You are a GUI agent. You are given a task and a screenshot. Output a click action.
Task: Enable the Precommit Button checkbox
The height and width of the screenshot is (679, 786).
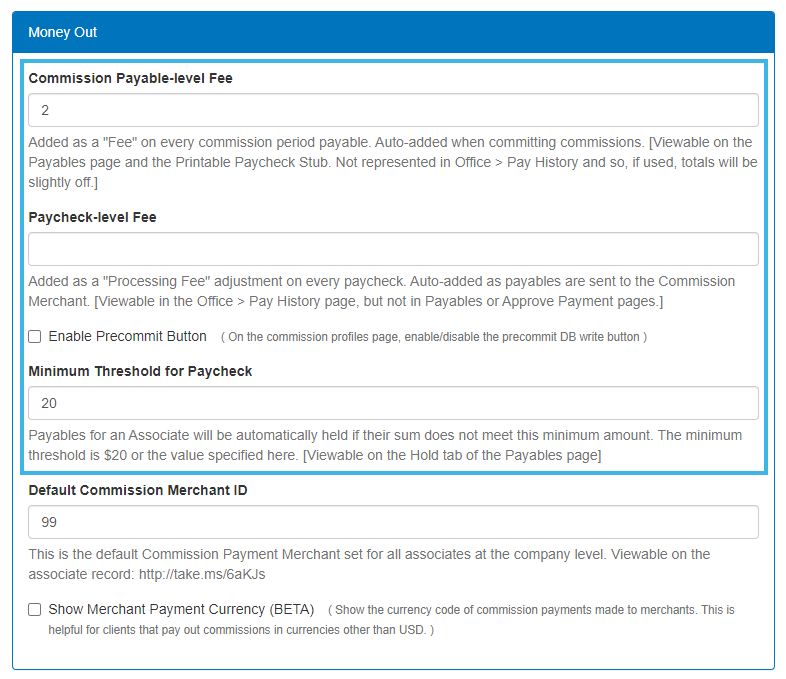click(x=35, y=337)
